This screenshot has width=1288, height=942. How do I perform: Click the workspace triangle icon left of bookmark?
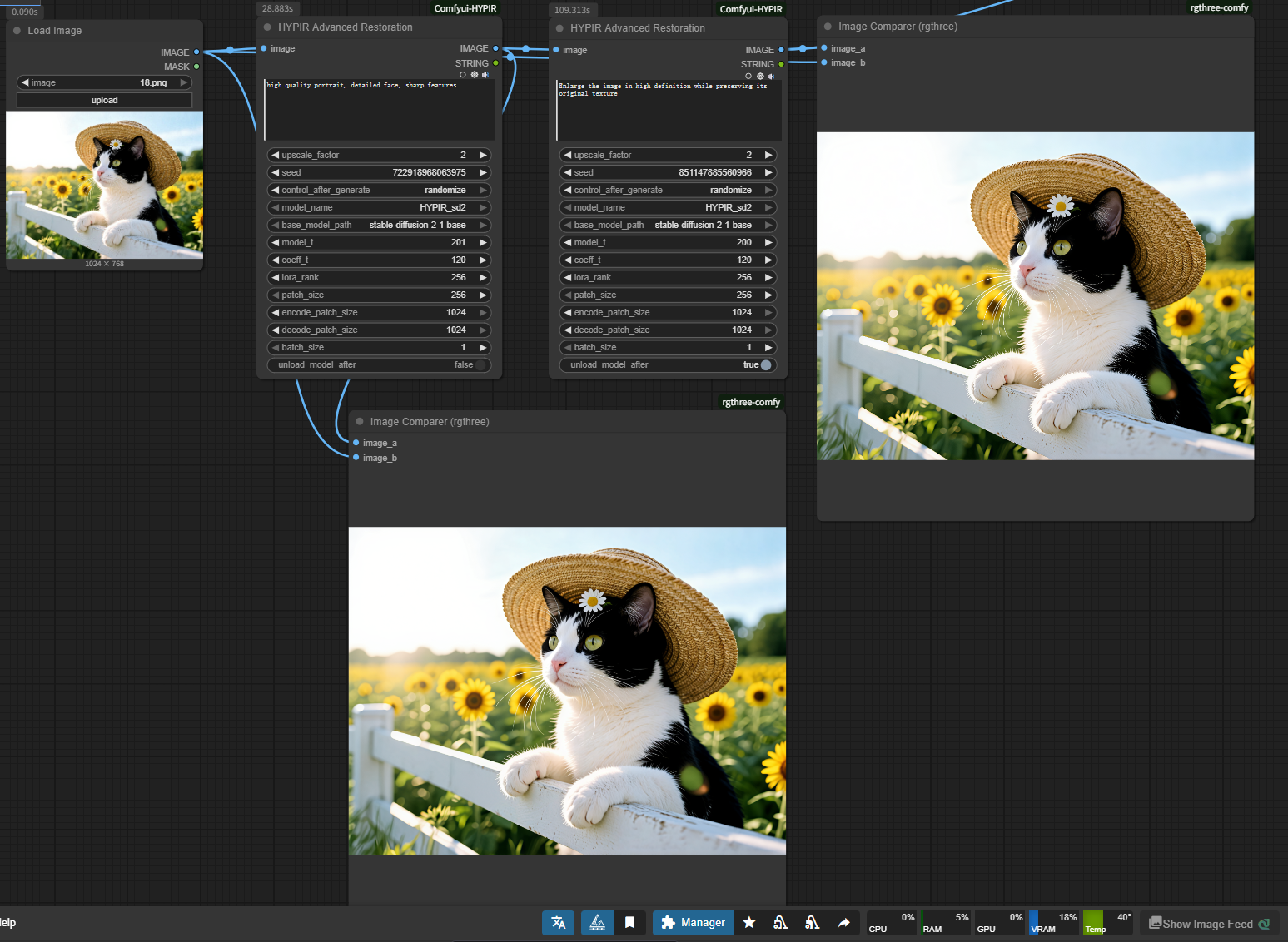click(597, 923)
